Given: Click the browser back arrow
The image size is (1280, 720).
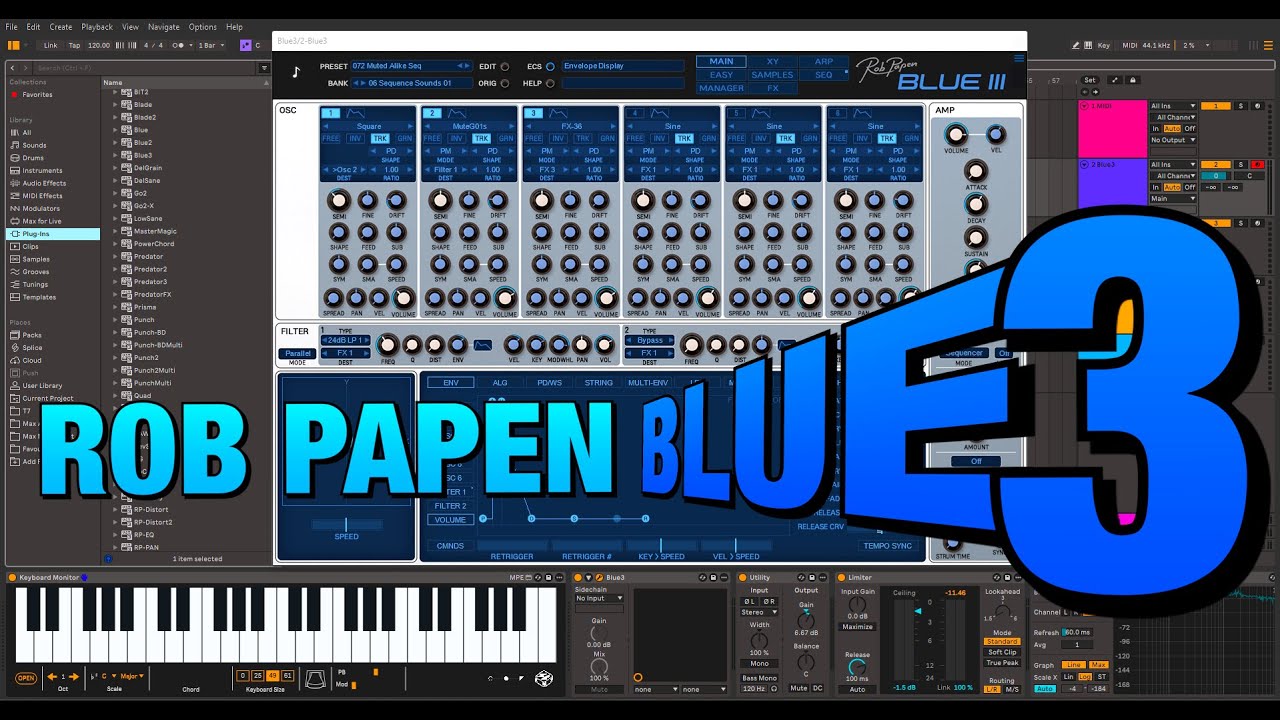Looking at the screenshot, I should [13, 68].
